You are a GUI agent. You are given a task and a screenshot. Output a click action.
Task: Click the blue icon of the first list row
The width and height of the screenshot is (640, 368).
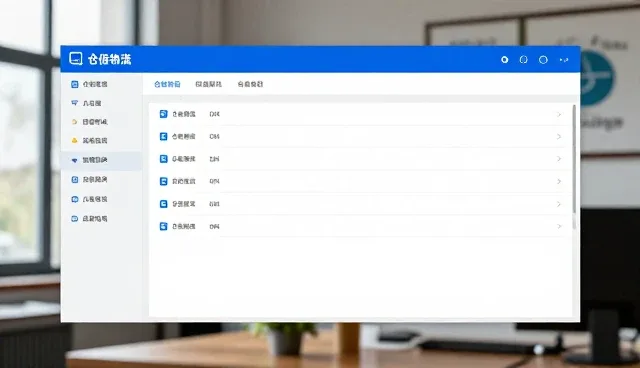163,114
